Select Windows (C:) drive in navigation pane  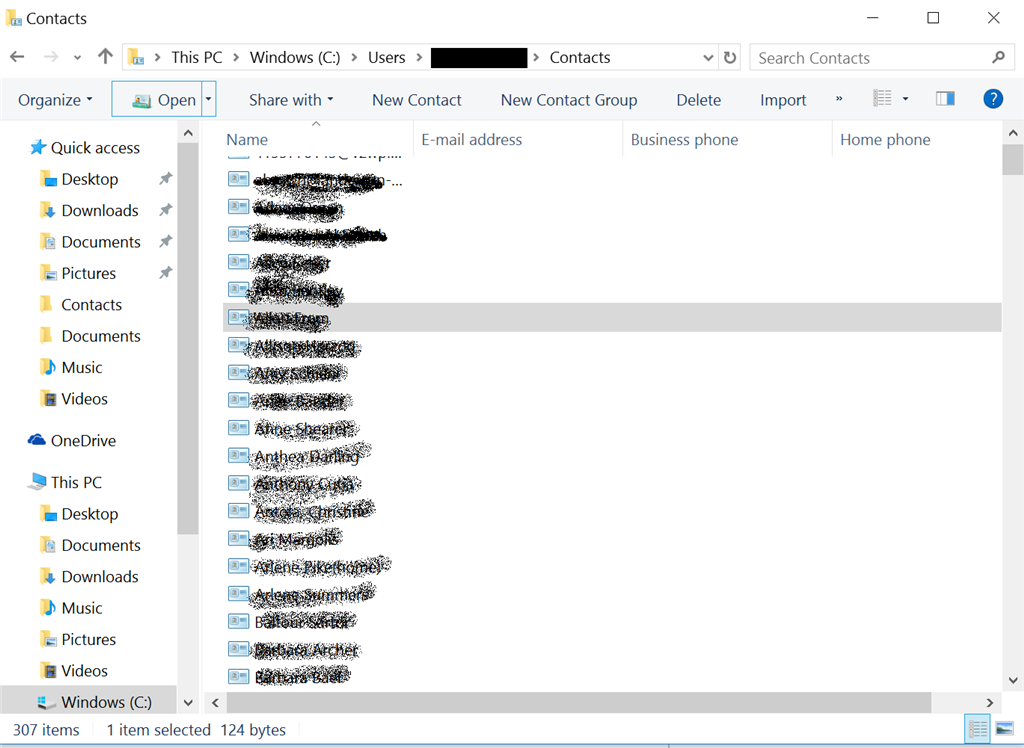[x=106, y=702]
